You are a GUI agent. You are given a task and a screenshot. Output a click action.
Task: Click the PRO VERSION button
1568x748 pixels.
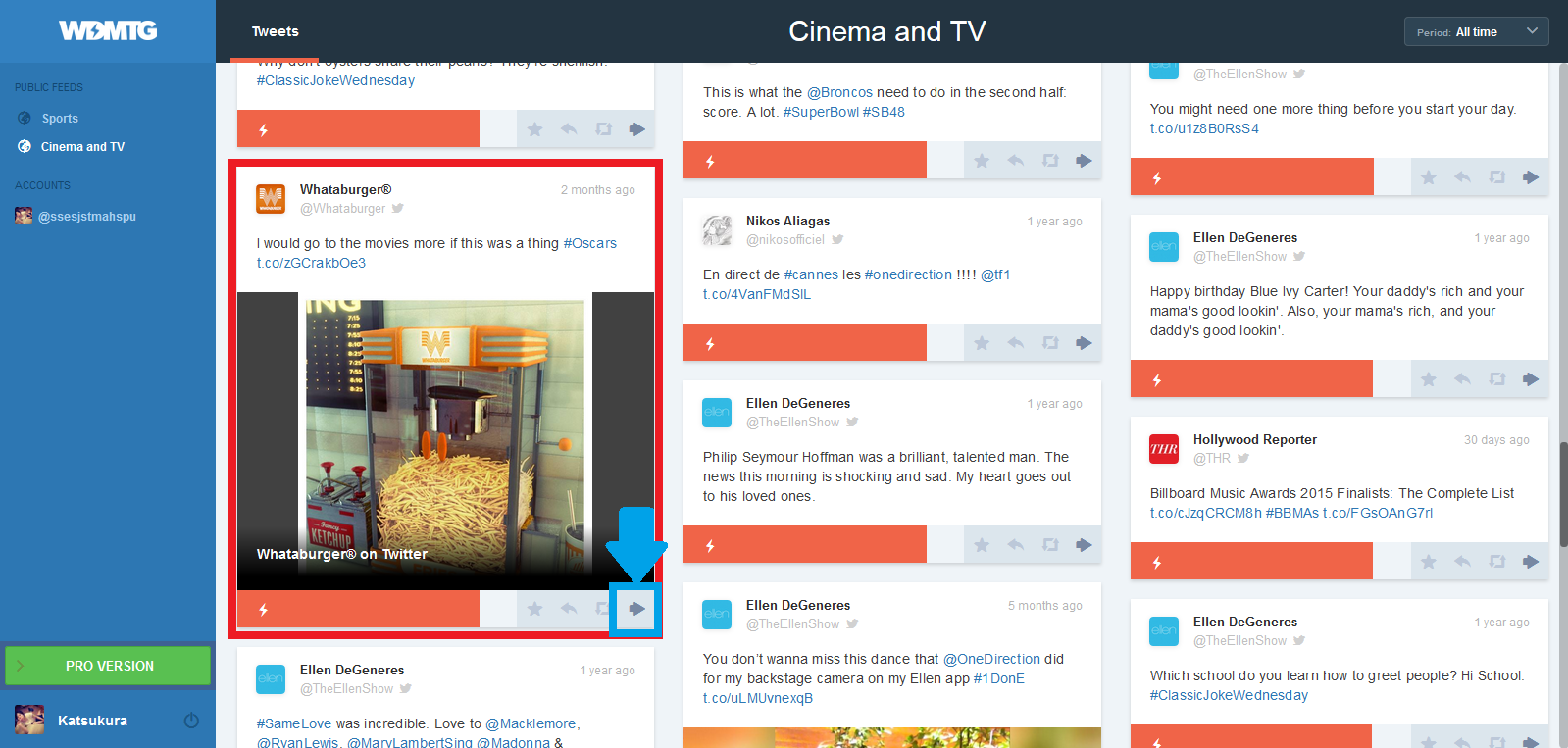click(x=108, y=666)
